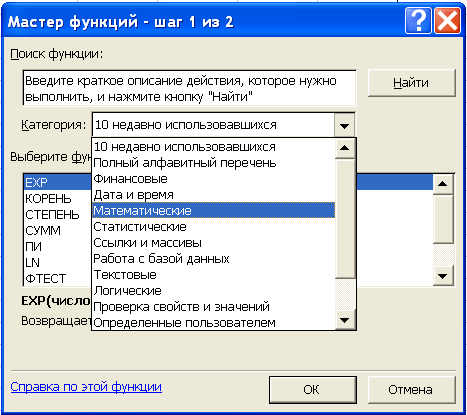
Task: Select EXP in the function list
Action: (58, 182)
